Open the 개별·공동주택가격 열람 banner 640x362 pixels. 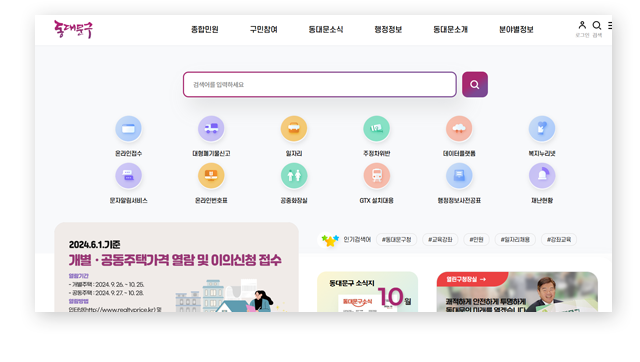tap(176, 267)
